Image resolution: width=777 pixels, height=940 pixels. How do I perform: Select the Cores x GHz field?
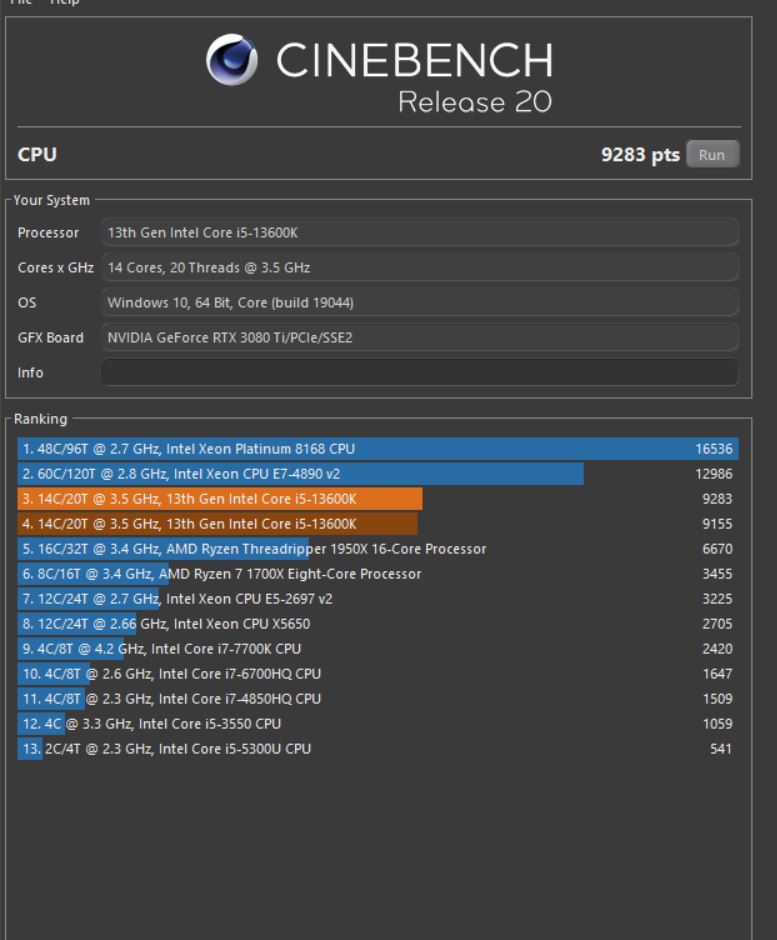tap(420, 267)
